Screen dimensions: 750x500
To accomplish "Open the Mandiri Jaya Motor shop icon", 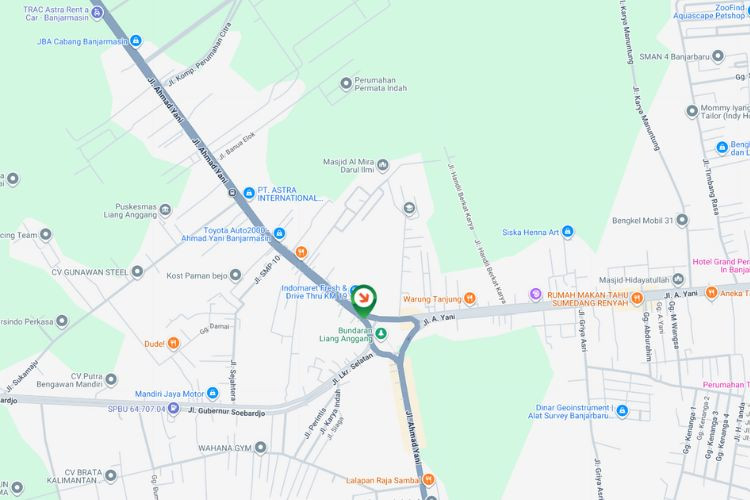I will pos(212,393).
